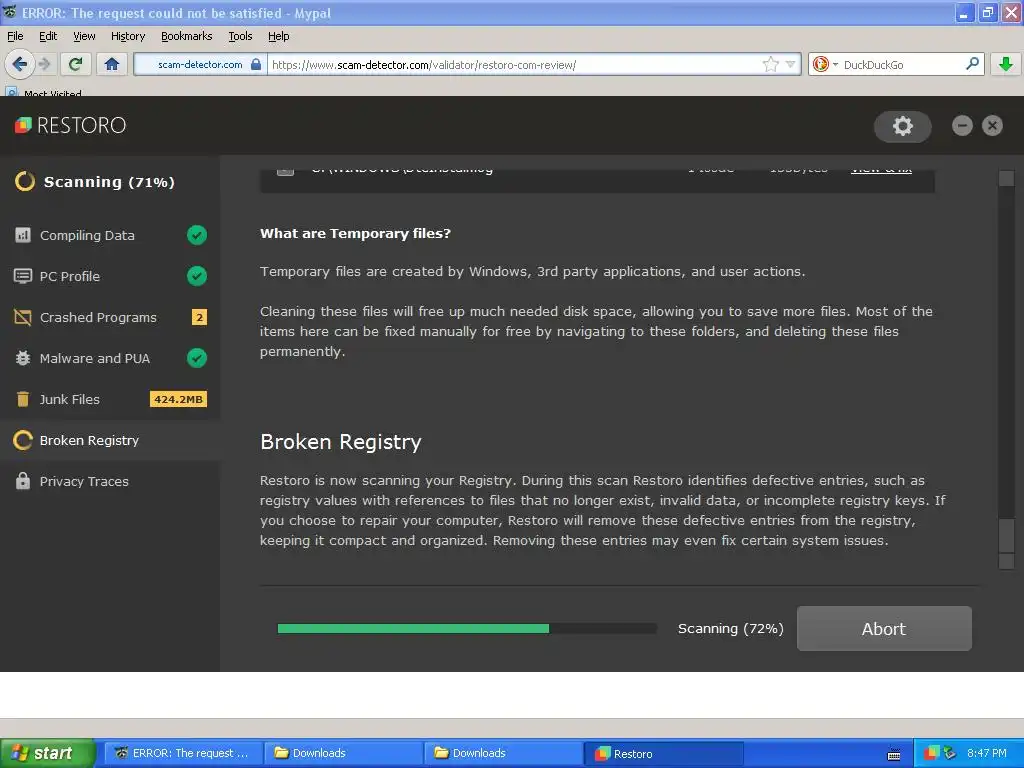The width and height of the screenshot is (1024, 768).
Task: Open the History menu
Action: pyautogui.click(x=128, y=36)
